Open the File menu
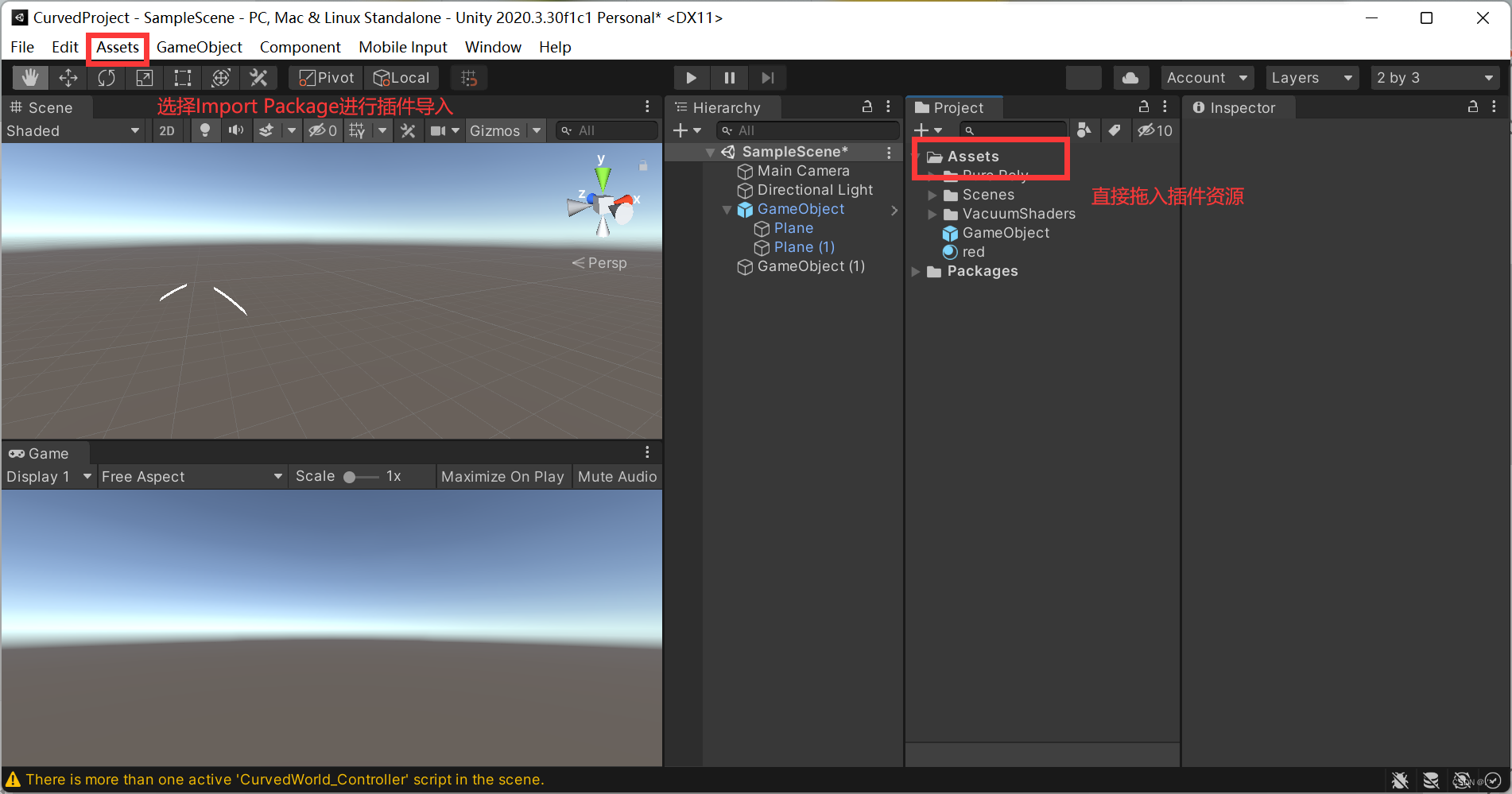1512x794 pixels. [22, 48]
